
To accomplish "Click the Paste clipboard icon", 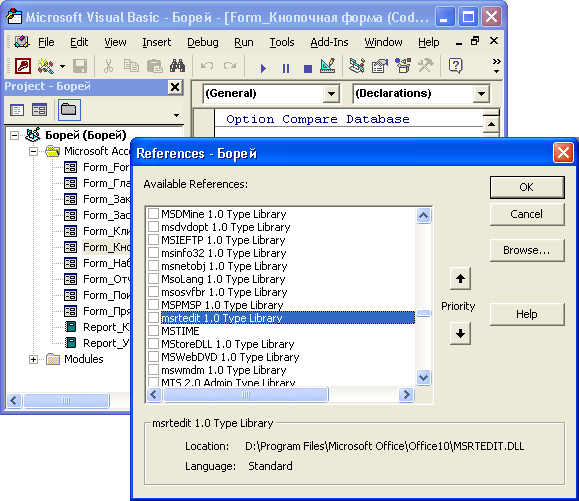I will tap(154, 66).
